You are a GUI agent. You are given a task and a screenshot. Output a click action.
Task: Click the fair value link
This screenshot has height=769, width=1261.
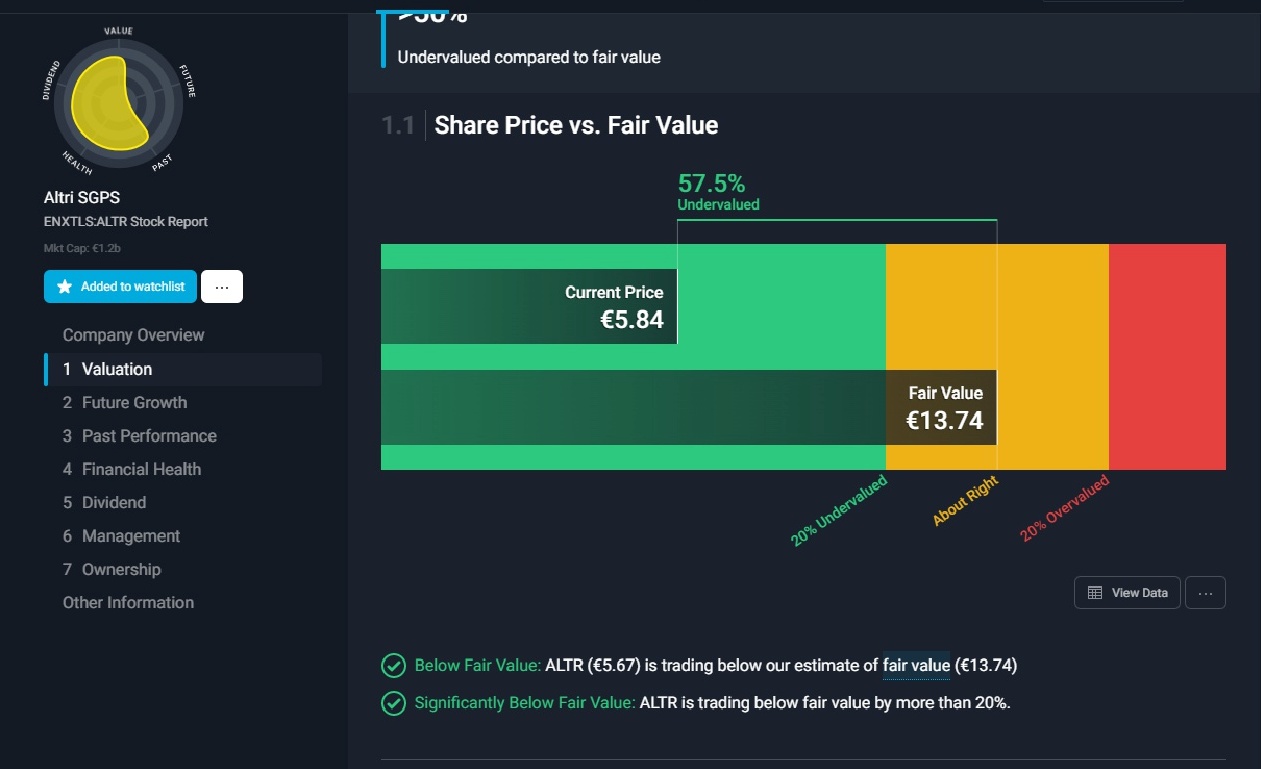(916, 665)
